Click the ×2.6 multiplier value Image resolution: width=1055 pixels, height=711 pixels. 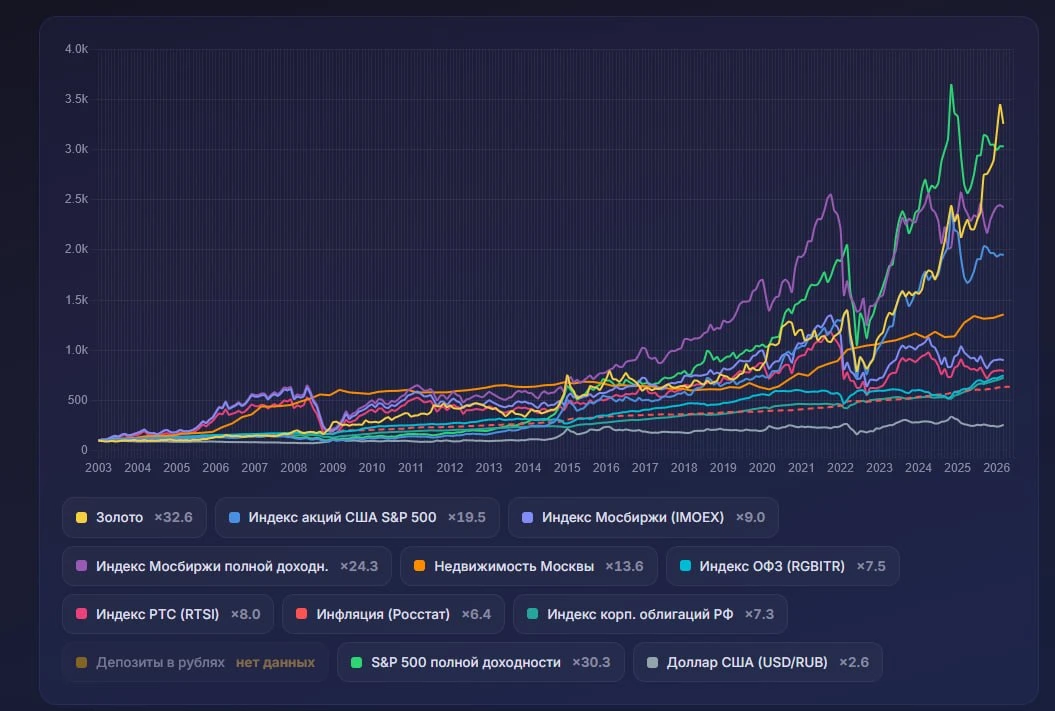point(854,663)
